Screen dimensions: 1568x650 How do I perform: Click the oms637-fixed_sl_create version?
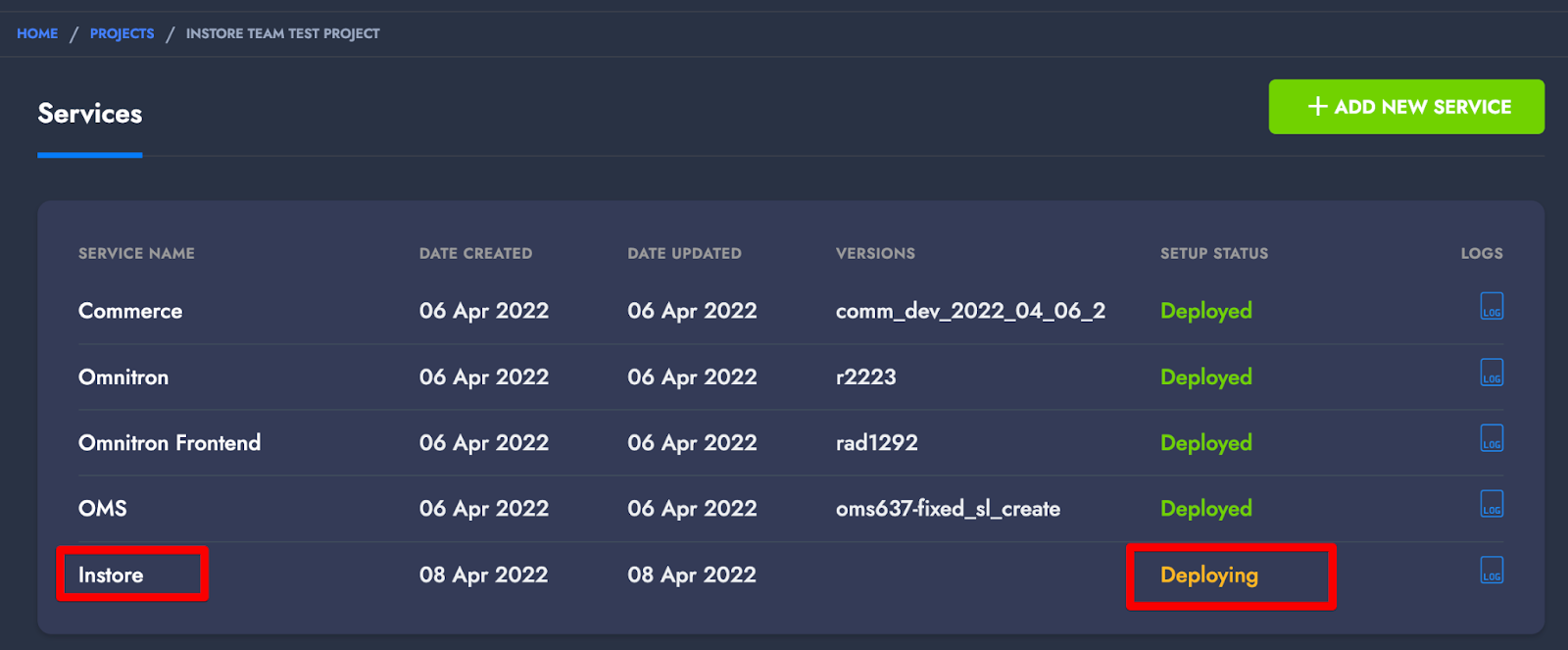[x=948, y=509]
